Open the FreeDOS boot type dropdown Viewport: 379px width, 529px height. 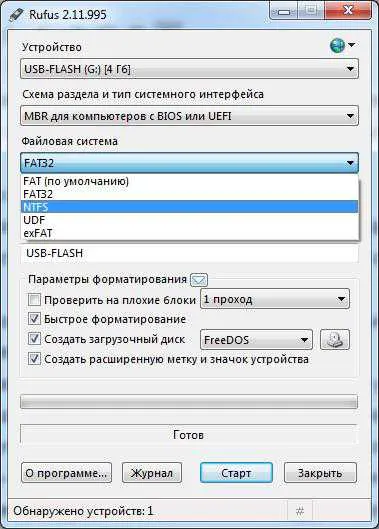256,340
